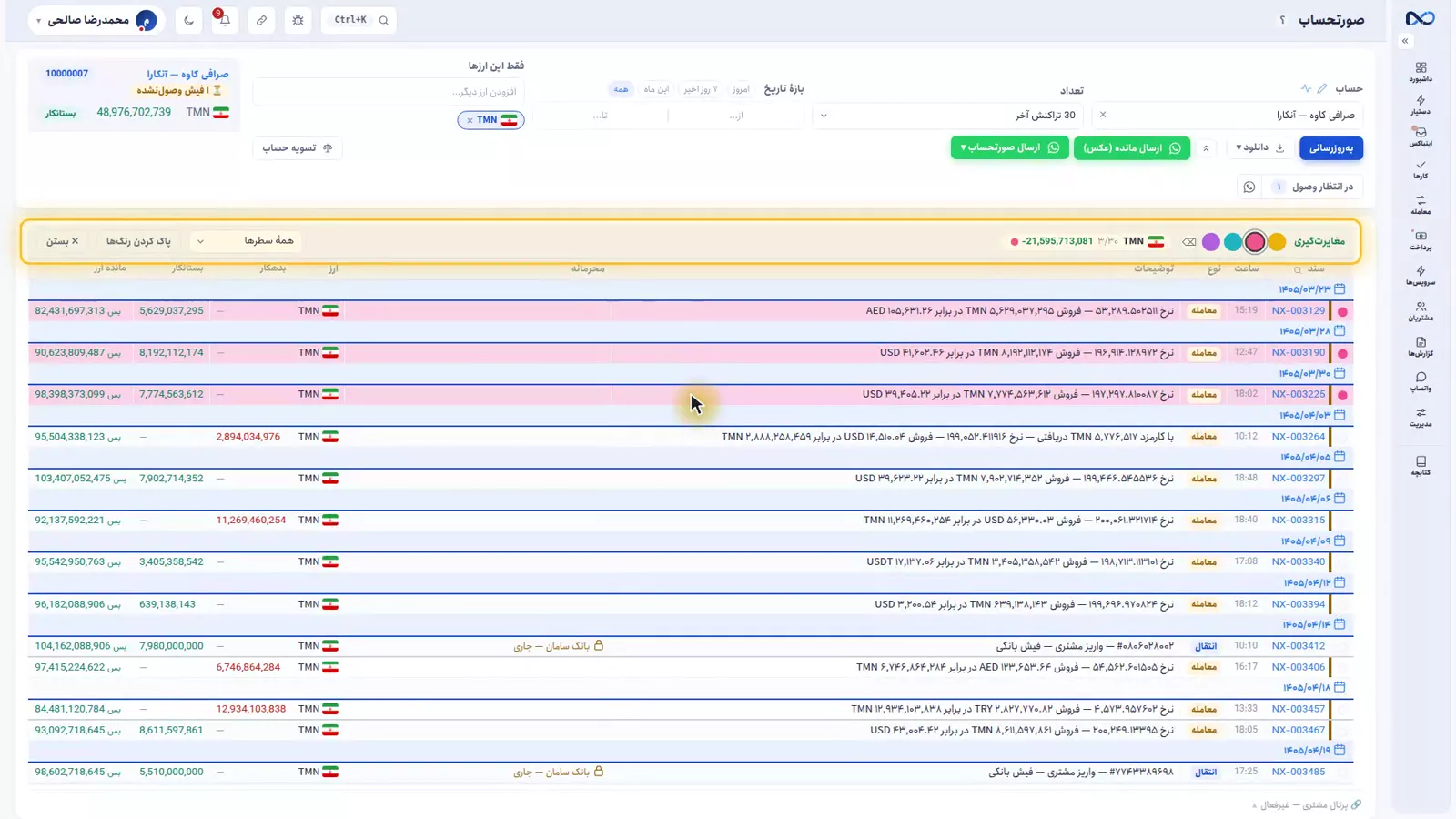Open document link NX-003264
Image resolution: width=1456 pixels, height=819 pixels.
(1299, 437)
